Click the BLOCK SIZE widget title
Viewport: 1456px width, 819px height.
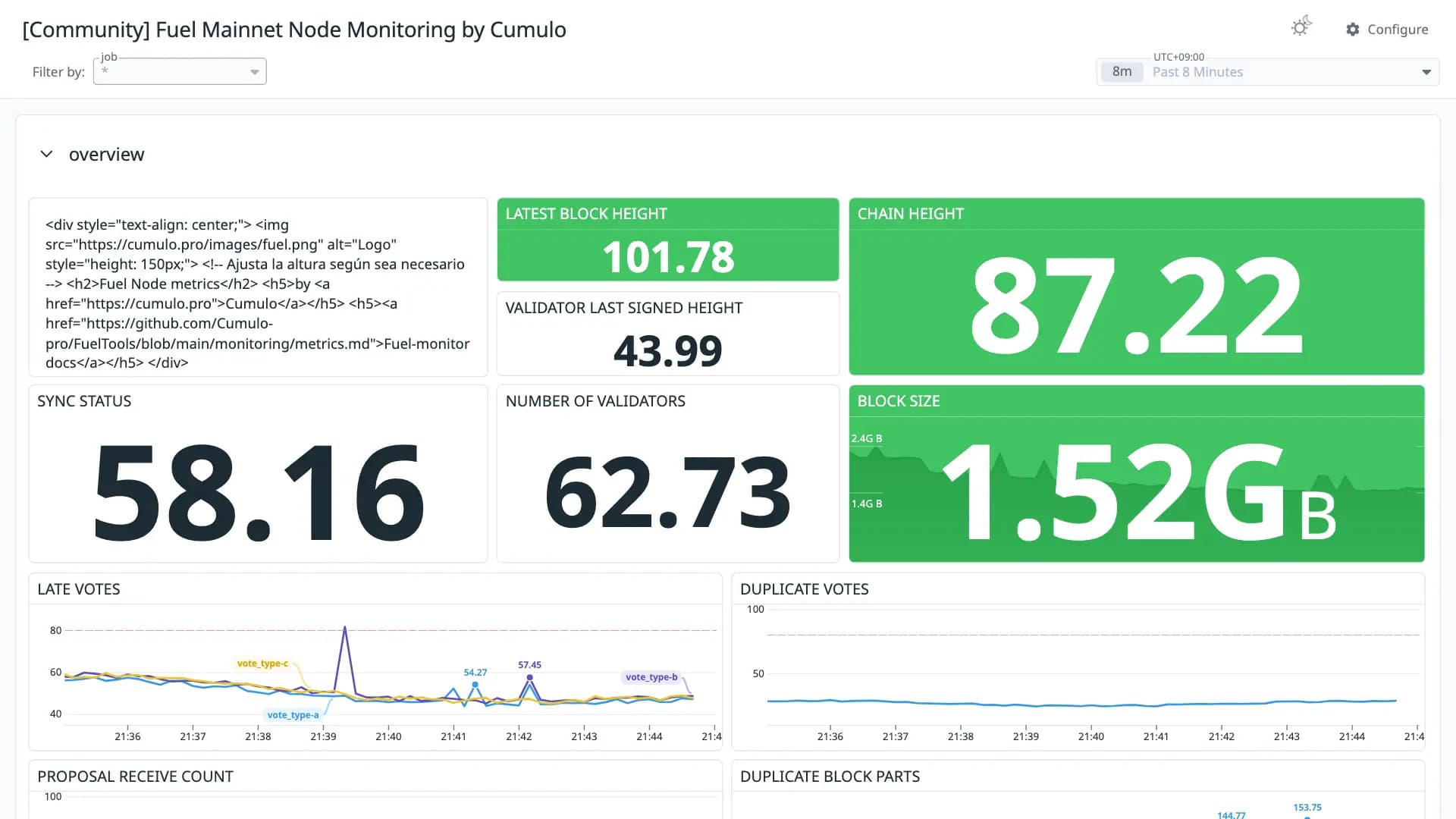899,401
